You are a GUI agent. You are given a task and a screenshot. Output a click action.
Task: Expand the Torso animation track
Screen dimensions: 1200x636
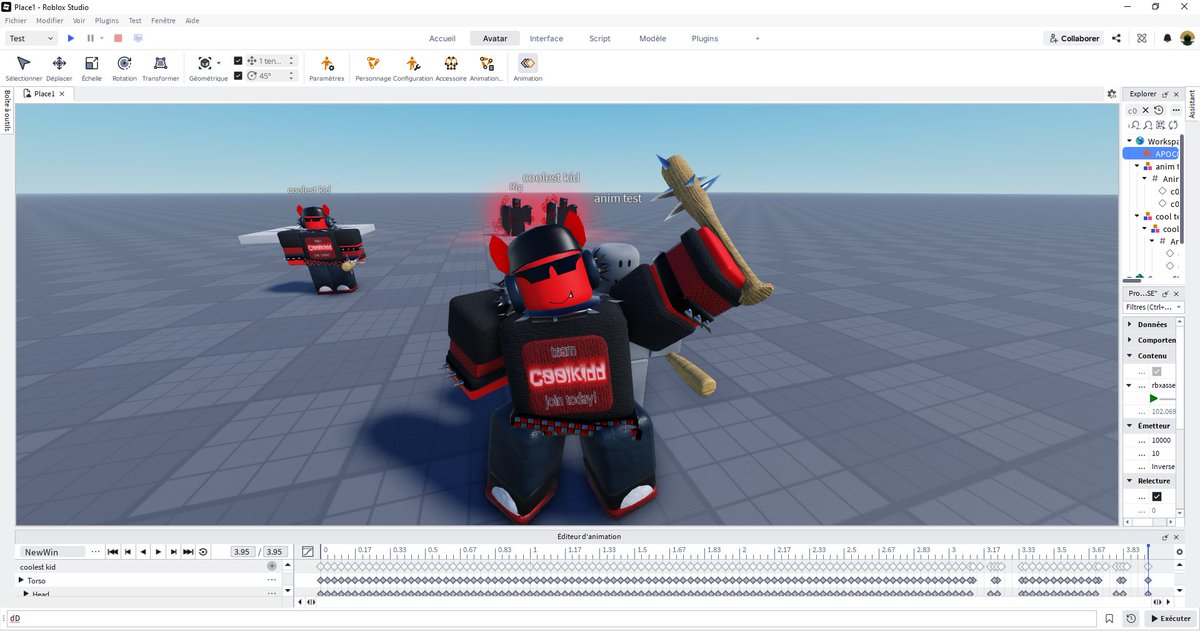[x=21, y=580]
